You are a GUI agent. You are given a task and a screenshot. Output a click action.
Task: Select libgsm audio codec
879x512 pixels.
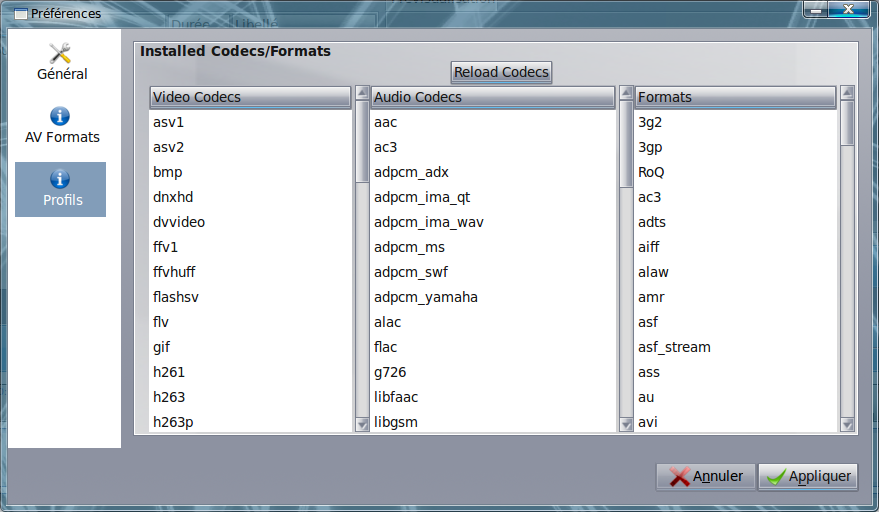click(x=493, y=421)
